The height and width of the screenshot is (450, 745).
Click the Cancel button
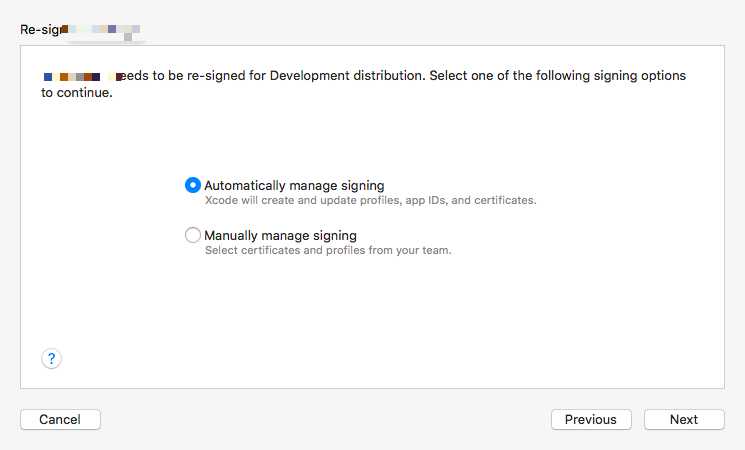[60, 420]
